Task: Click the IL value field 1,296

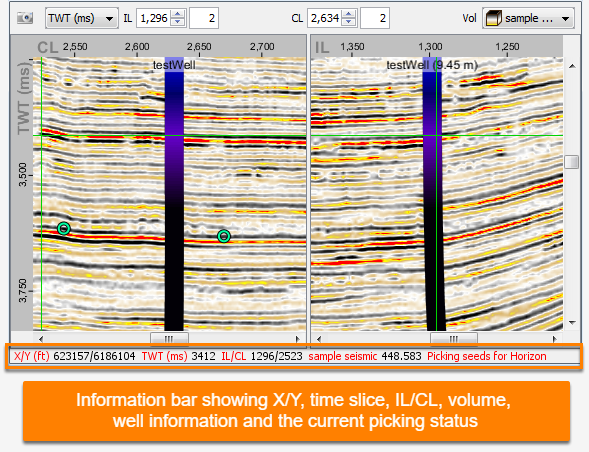Action: (154, 18)
